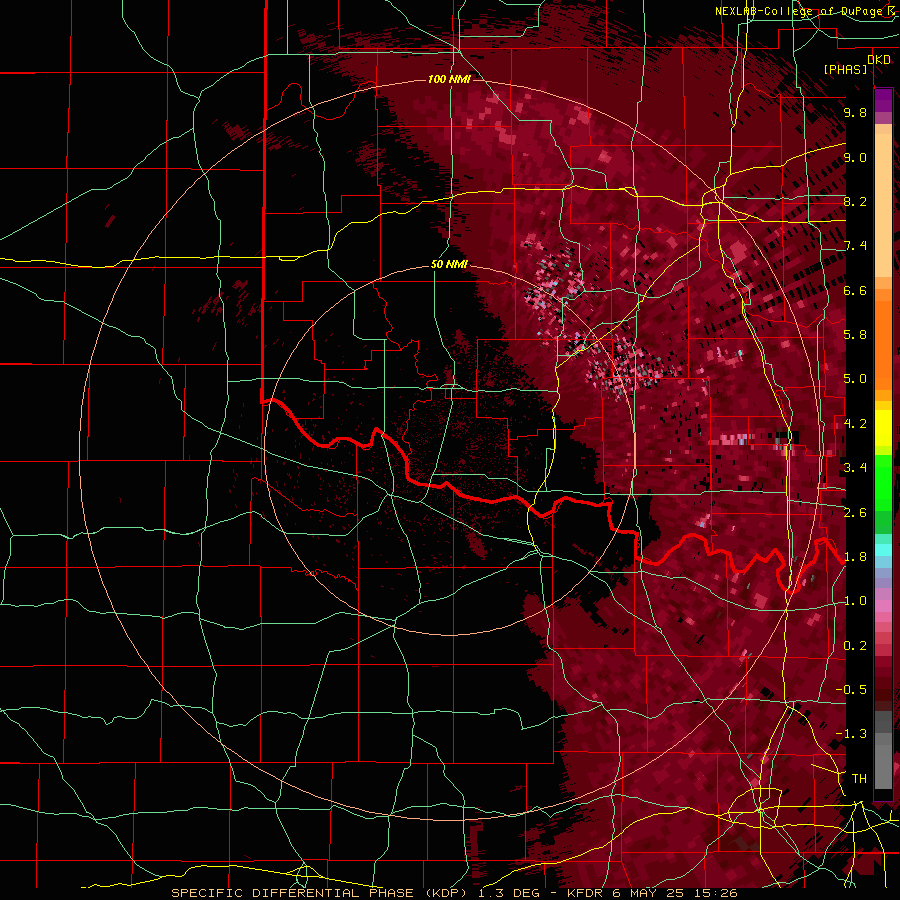Viewport: 900px width, 900px height.
Task: Click the 5.8 scale value label
Action: coord(855,335)
